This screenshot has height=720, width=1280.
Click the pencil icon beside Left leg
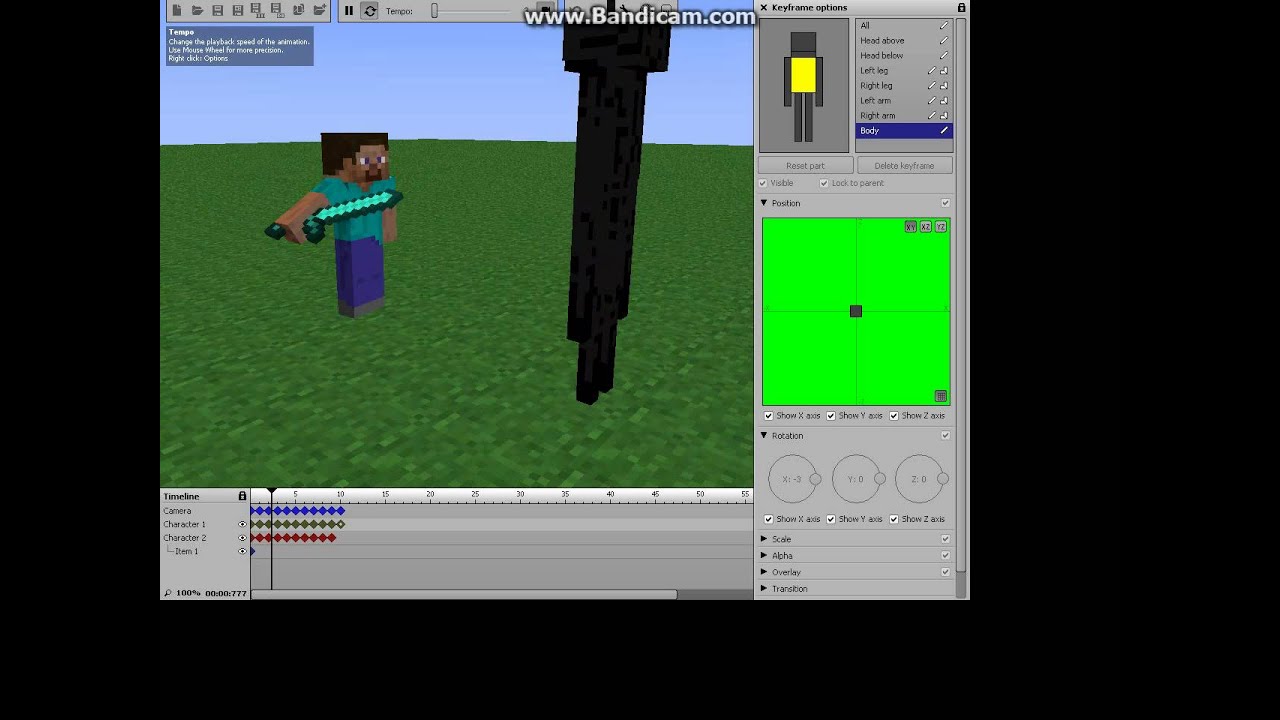(932, 70)
